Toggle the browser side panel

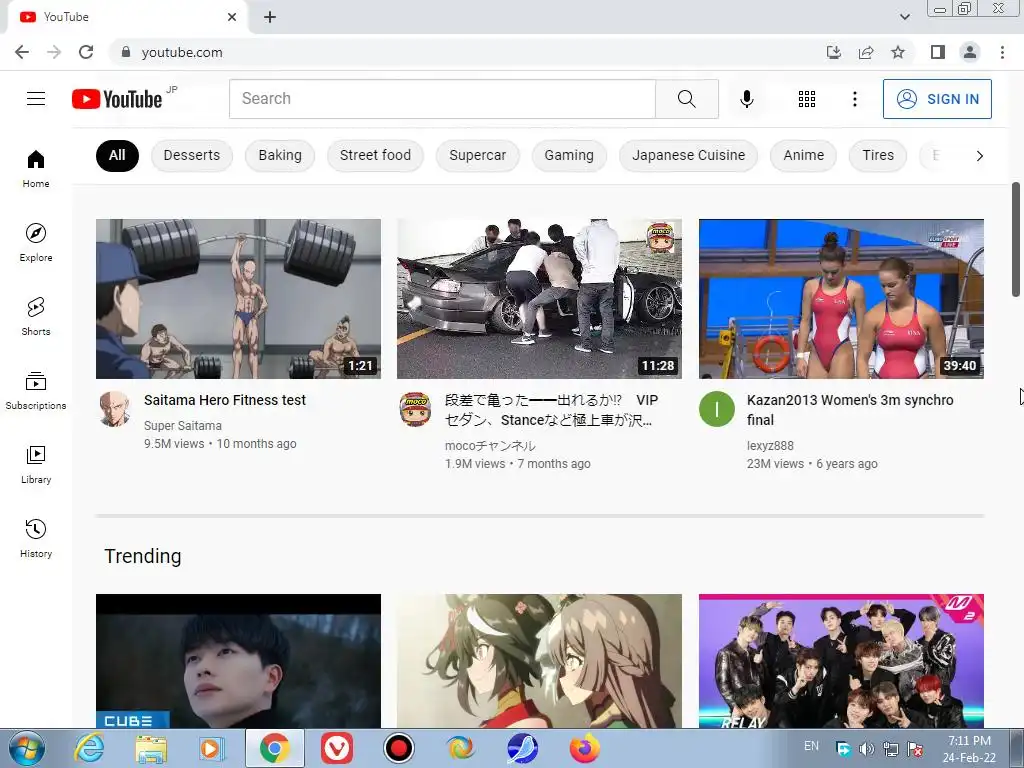point(938,52)
